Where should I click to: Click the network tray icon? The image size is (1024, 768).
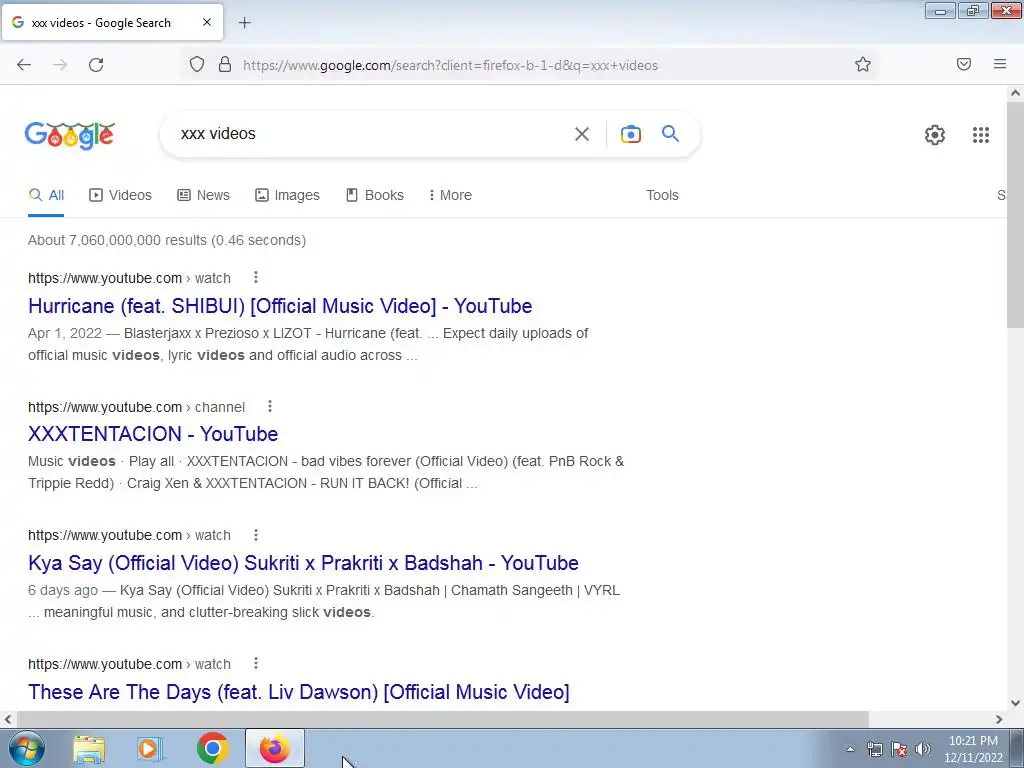click(874, 749)
